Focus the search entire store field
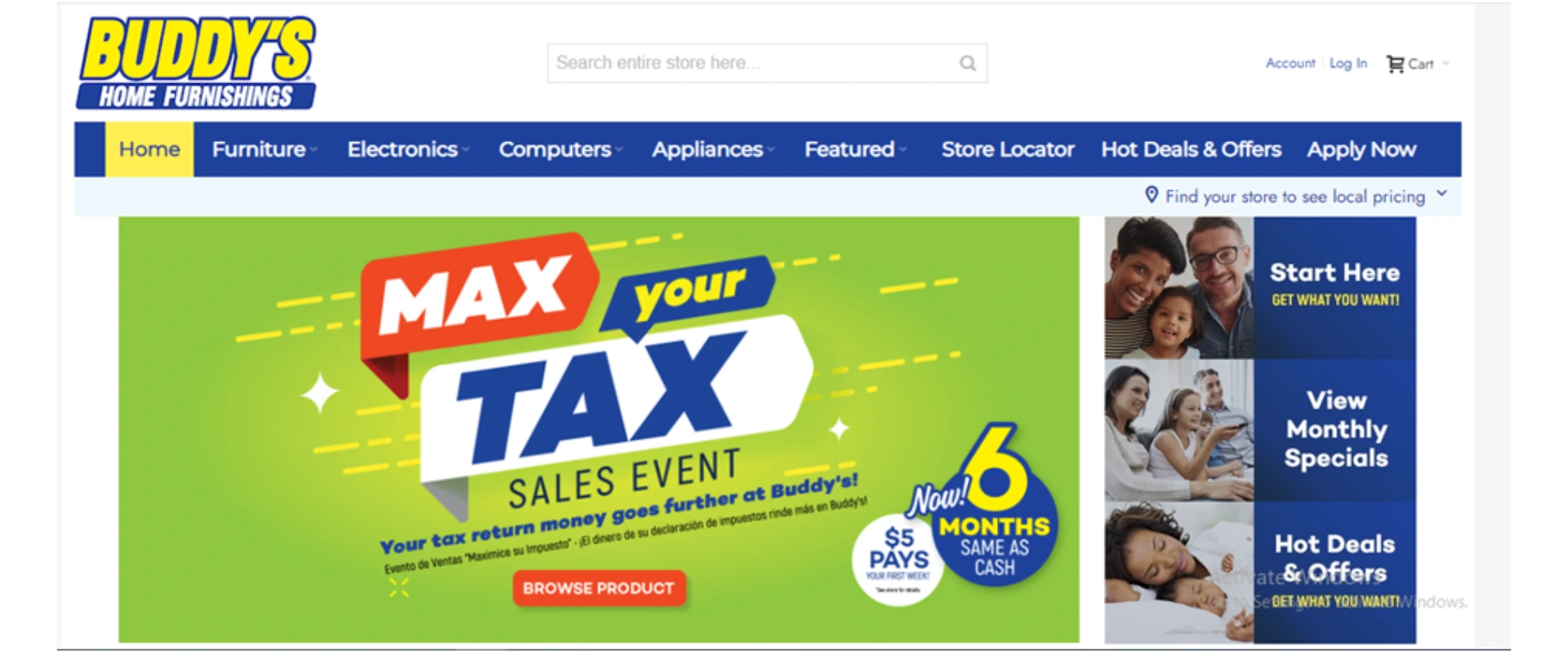1568x653 pixels. [767, 63]
